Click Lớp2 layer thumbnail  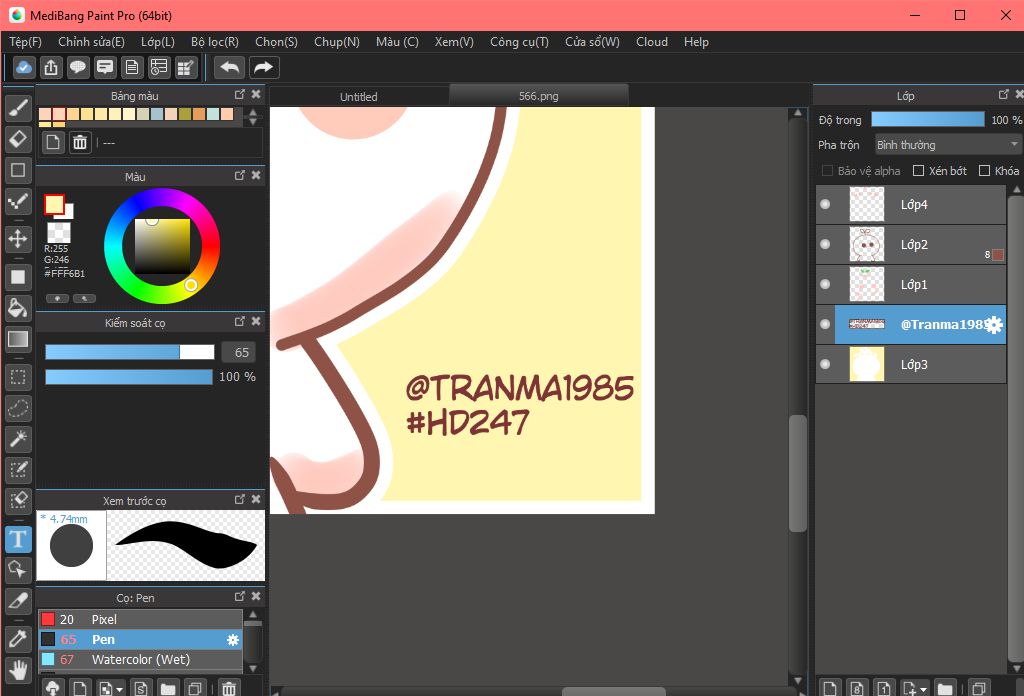867,244
